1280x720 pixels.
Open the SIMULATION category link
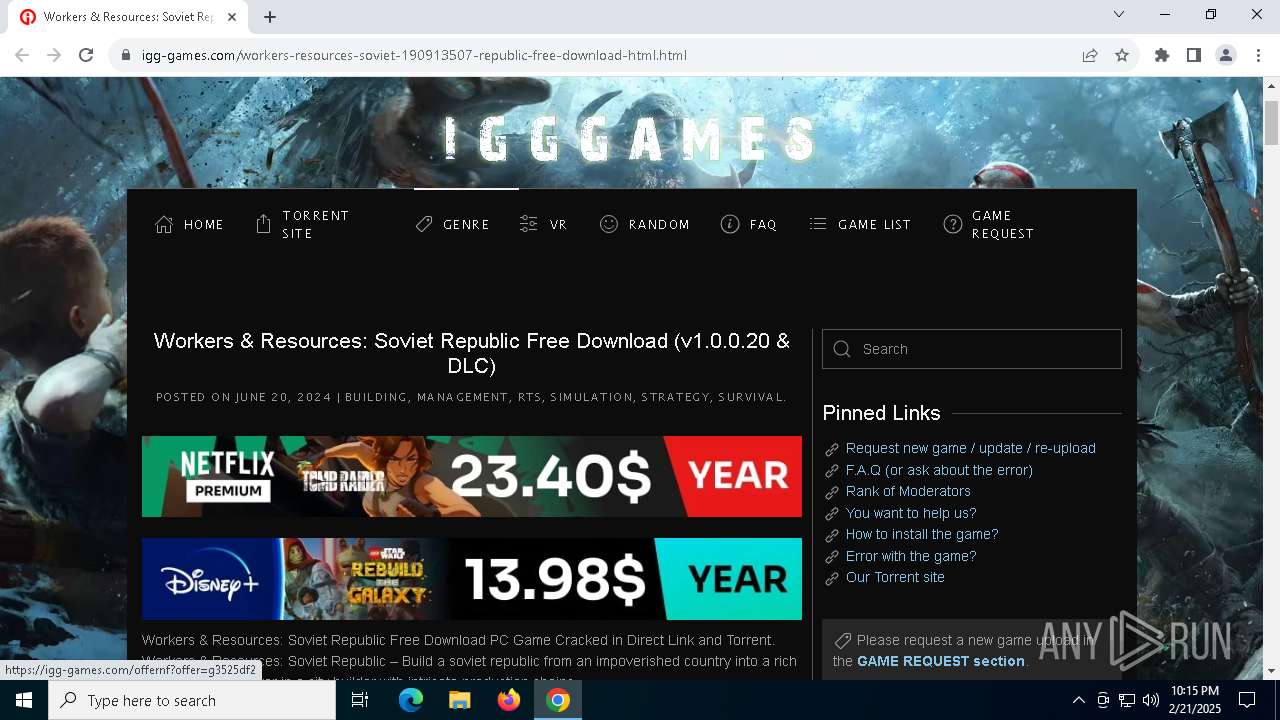tap(591, 397)
